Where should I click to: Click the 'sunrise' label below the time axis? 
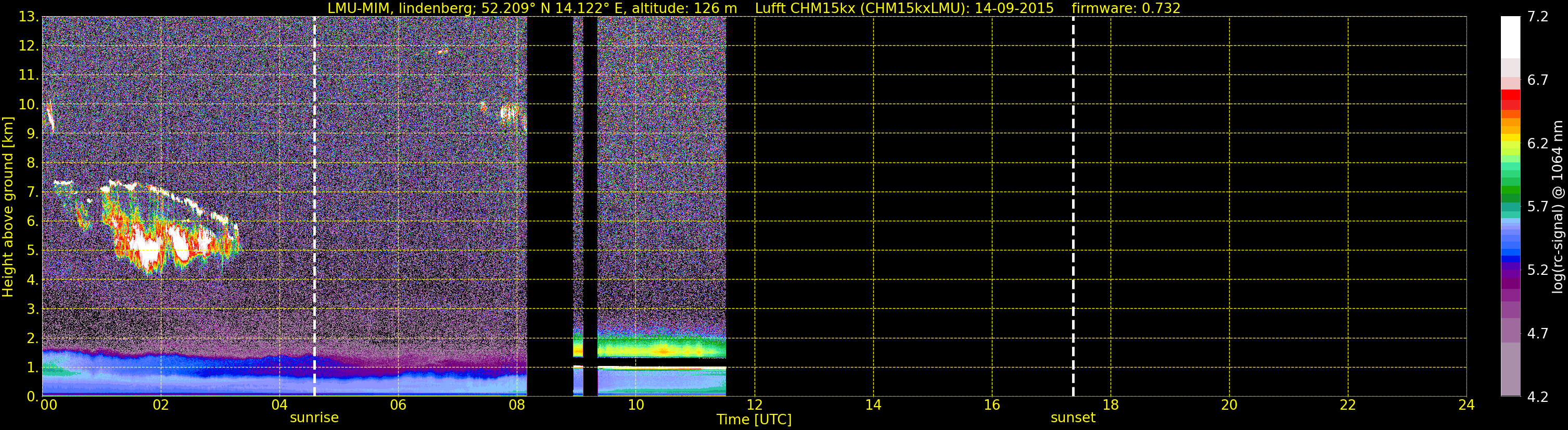click(314, 417)
